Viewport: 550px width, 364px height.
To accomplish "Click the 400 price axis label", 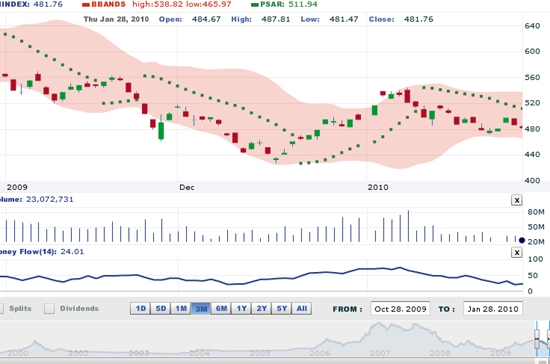I will coord(532,181).
